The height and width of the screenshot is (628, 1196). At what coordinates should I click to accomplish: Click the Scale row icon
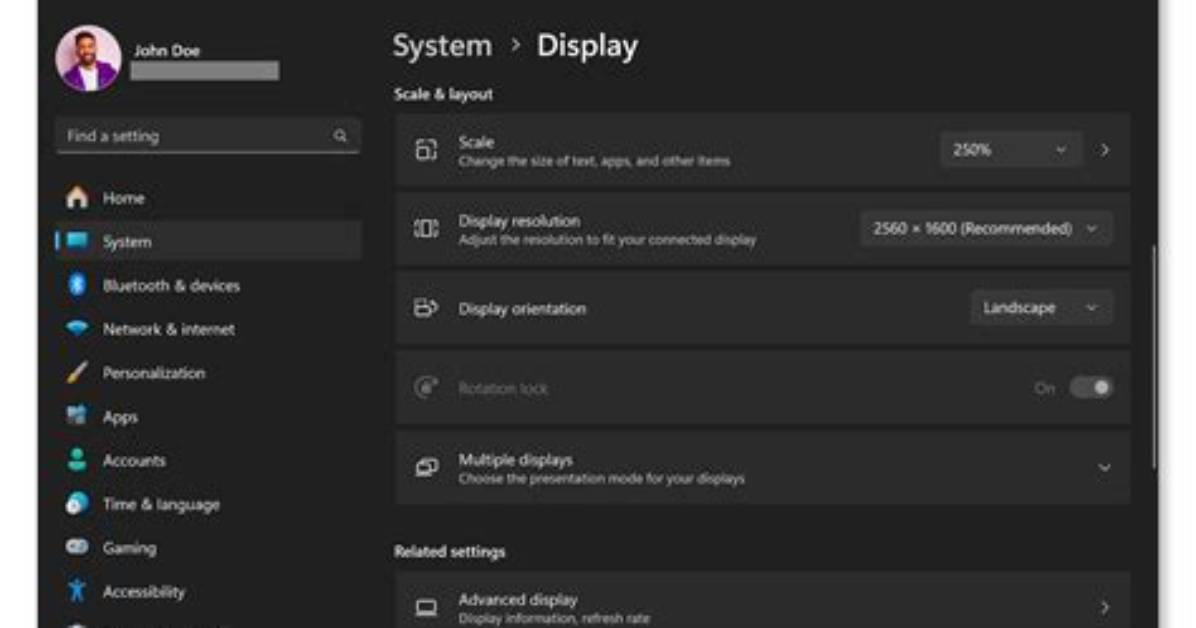426,150
